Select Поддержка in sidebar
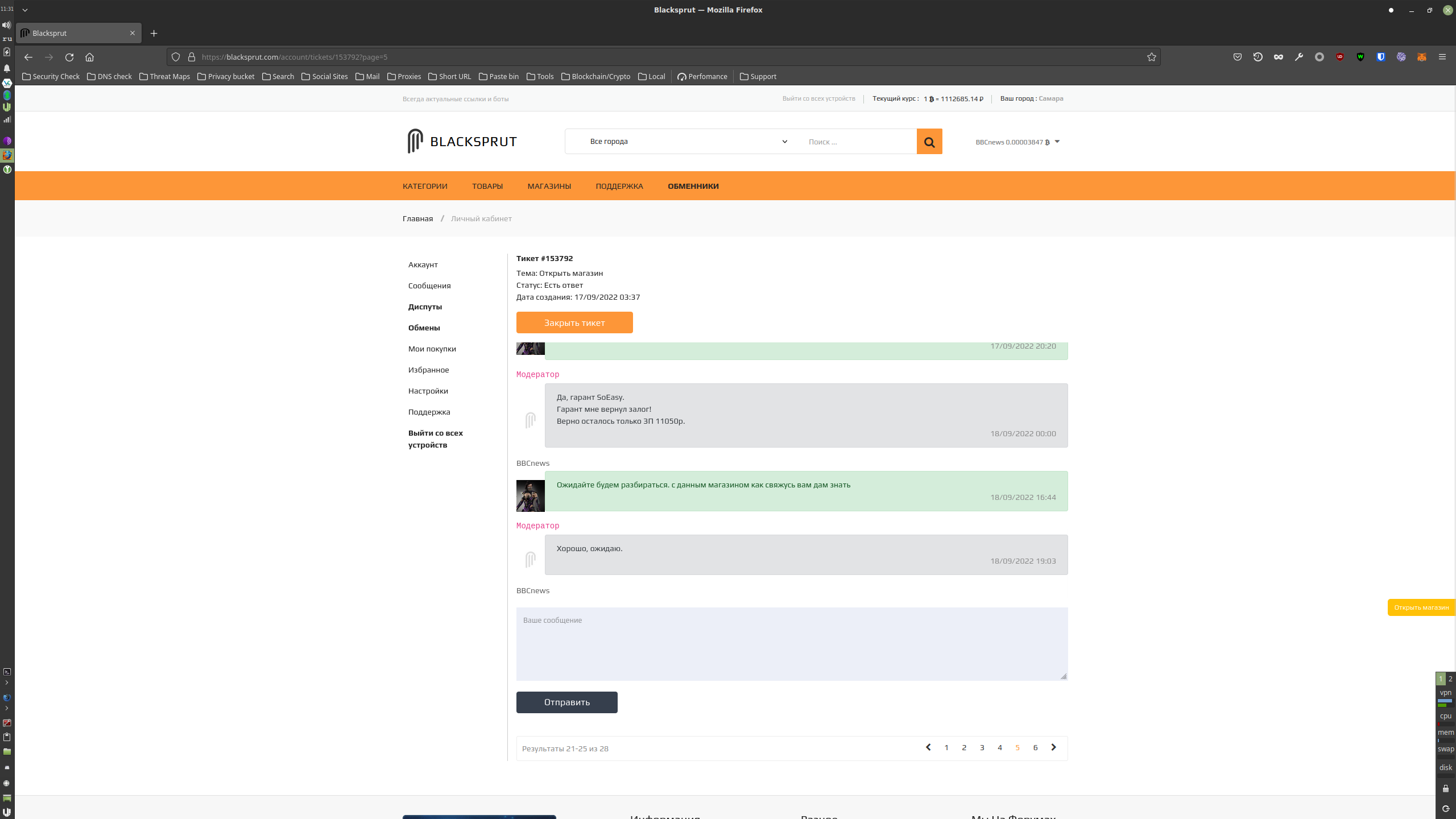 click(429, 412)
